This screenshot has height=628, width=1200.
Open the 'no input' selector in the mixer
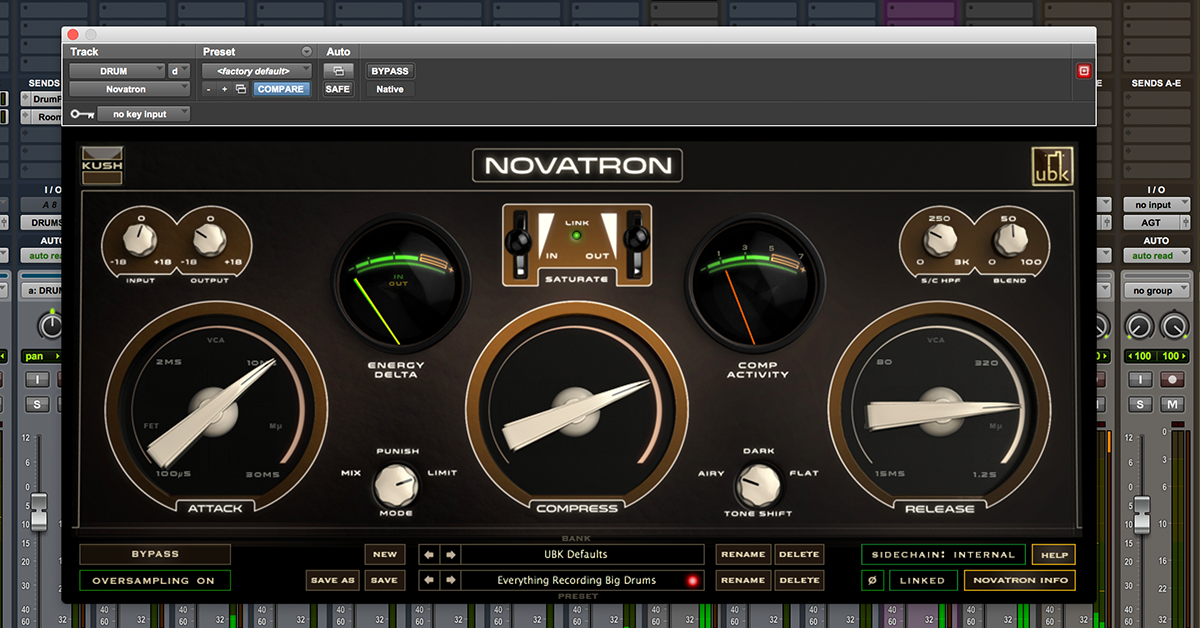1158,205
